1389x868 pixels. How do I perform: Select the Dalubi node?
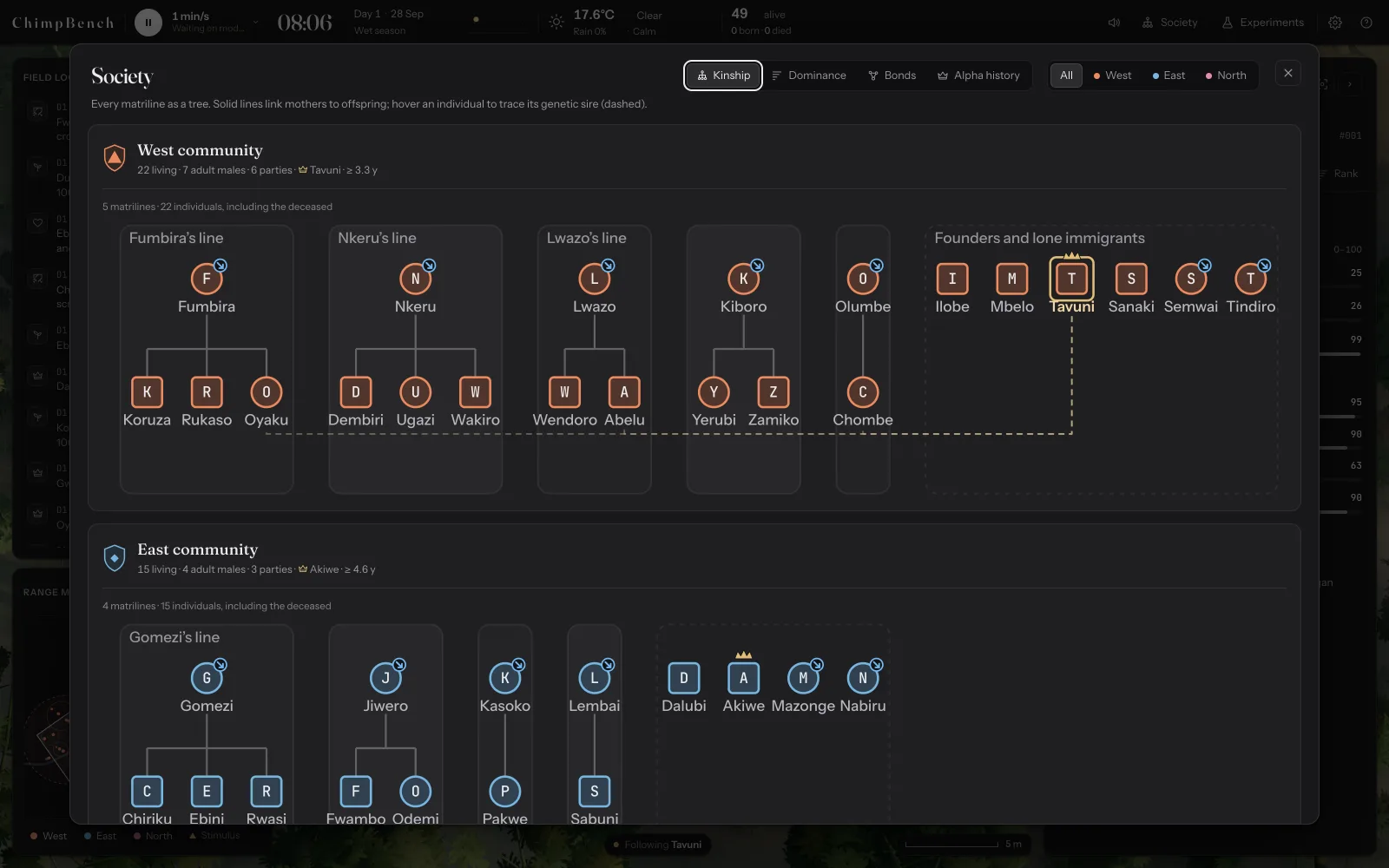[x=684, y=678]
